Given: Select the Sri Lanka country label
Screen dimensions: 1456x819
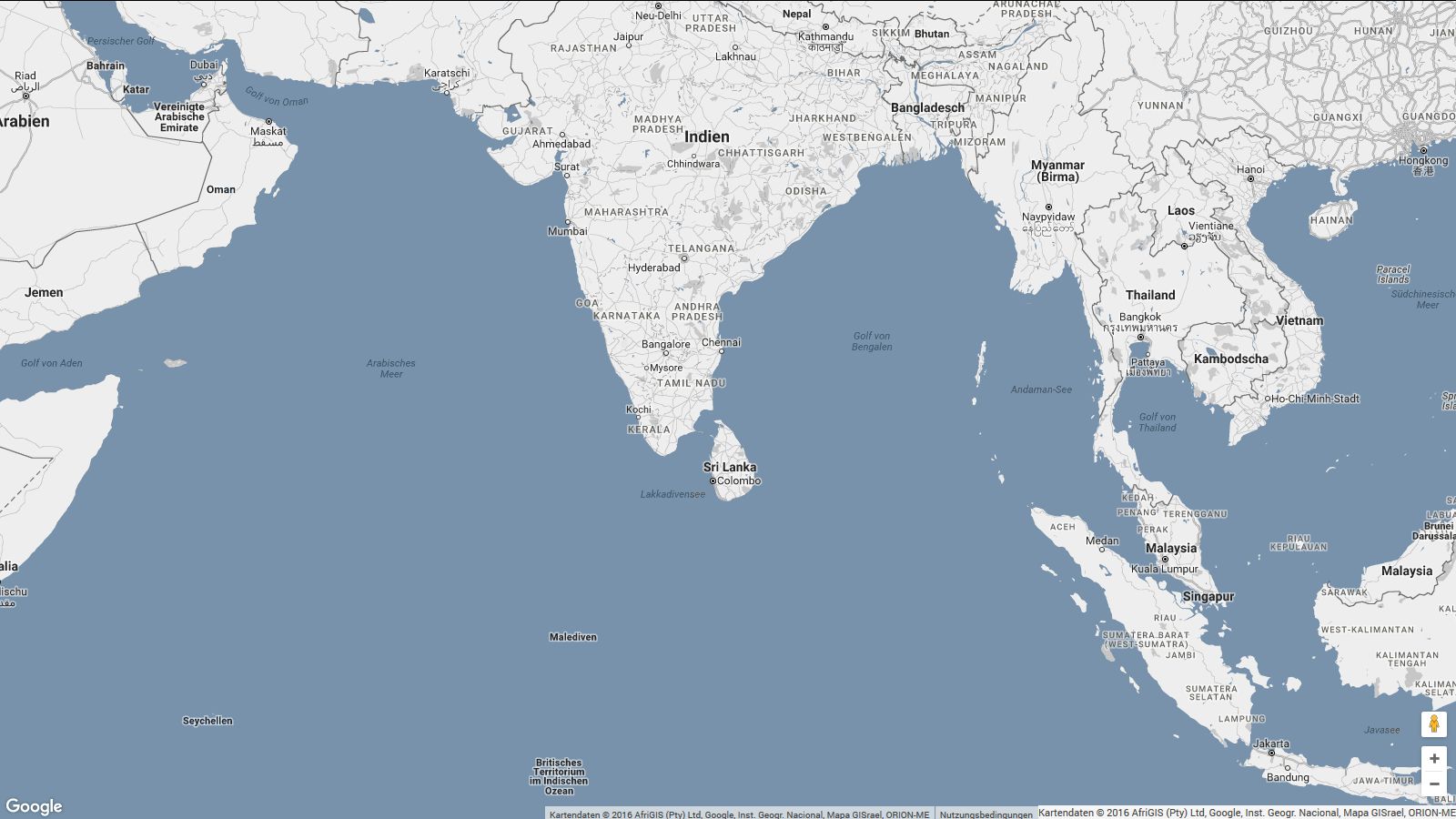Looking at the screenshot, I should tap(729, 467).
